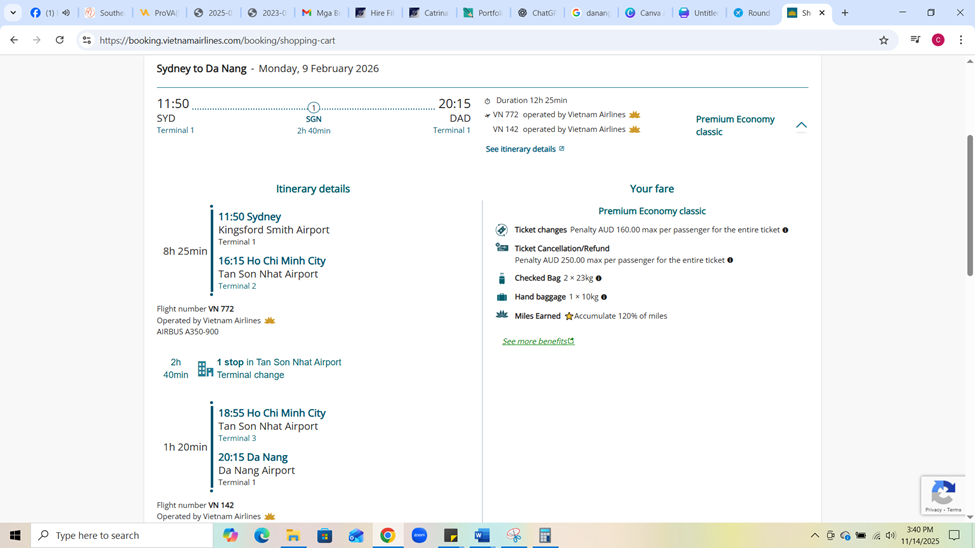Open Zoom from the taskbar
975x548 pixels.
click(419, 535)
